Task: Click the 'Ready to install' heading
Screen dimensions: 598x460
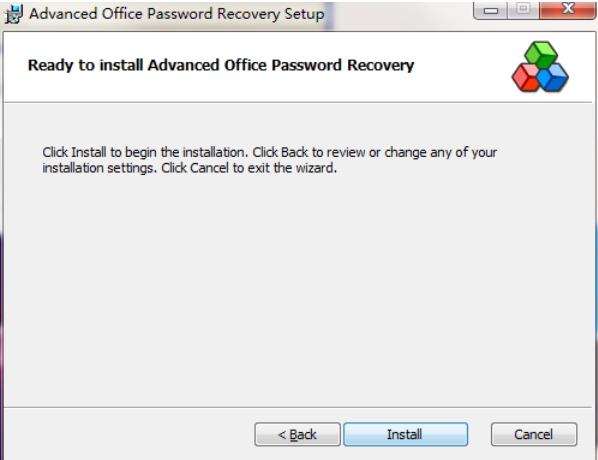Action: [x=221, y=65]
